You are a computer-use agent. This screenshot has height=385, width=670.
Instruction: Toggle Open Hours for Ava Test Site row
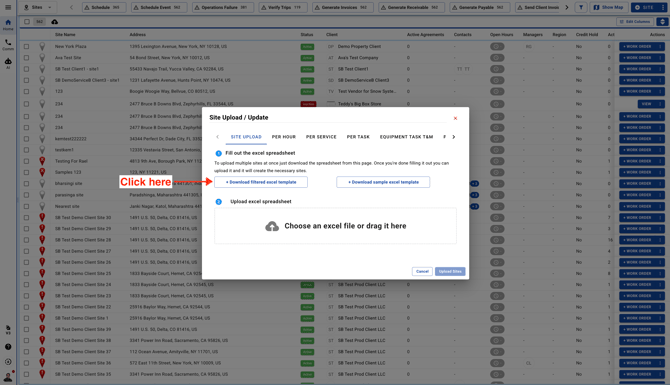497,58
